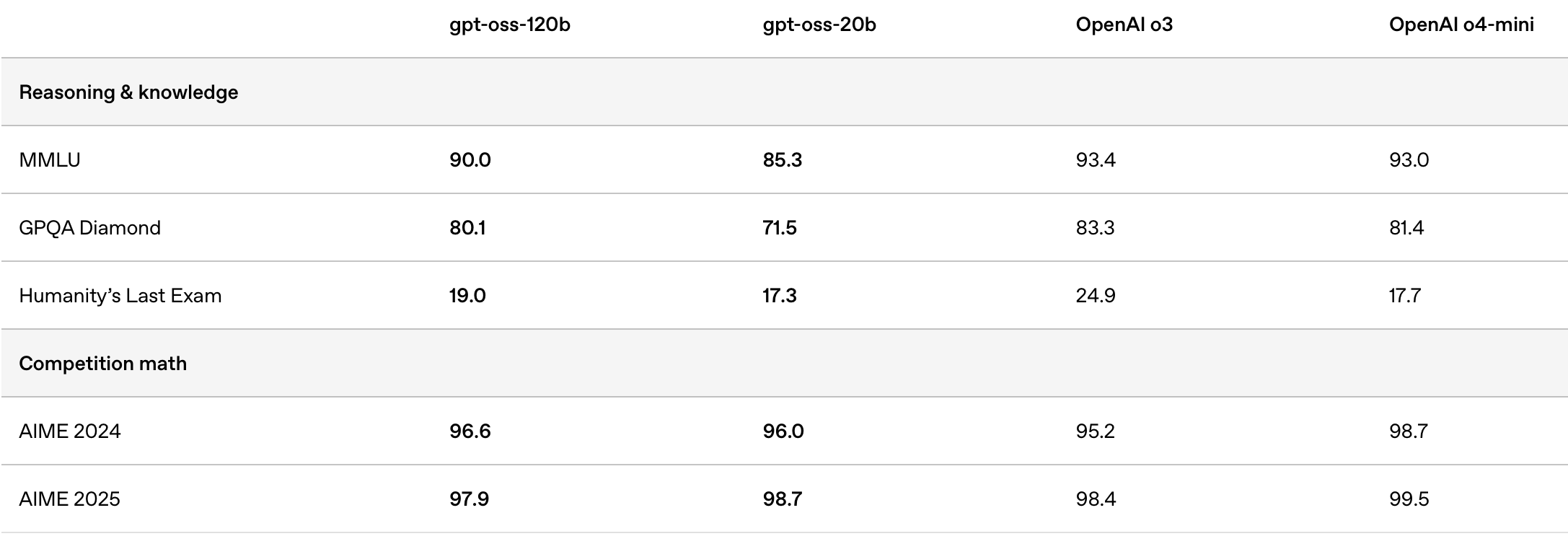
Task: Select the MMLU row label
Action: tap(50, 160)
